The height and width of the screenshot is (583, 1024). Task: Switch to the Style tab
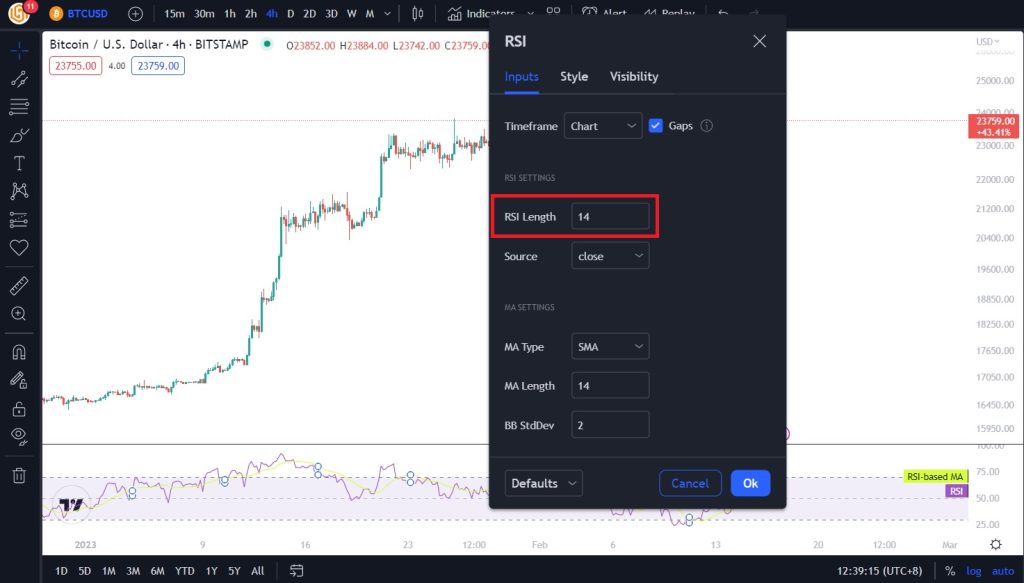(x=573, y=76)
